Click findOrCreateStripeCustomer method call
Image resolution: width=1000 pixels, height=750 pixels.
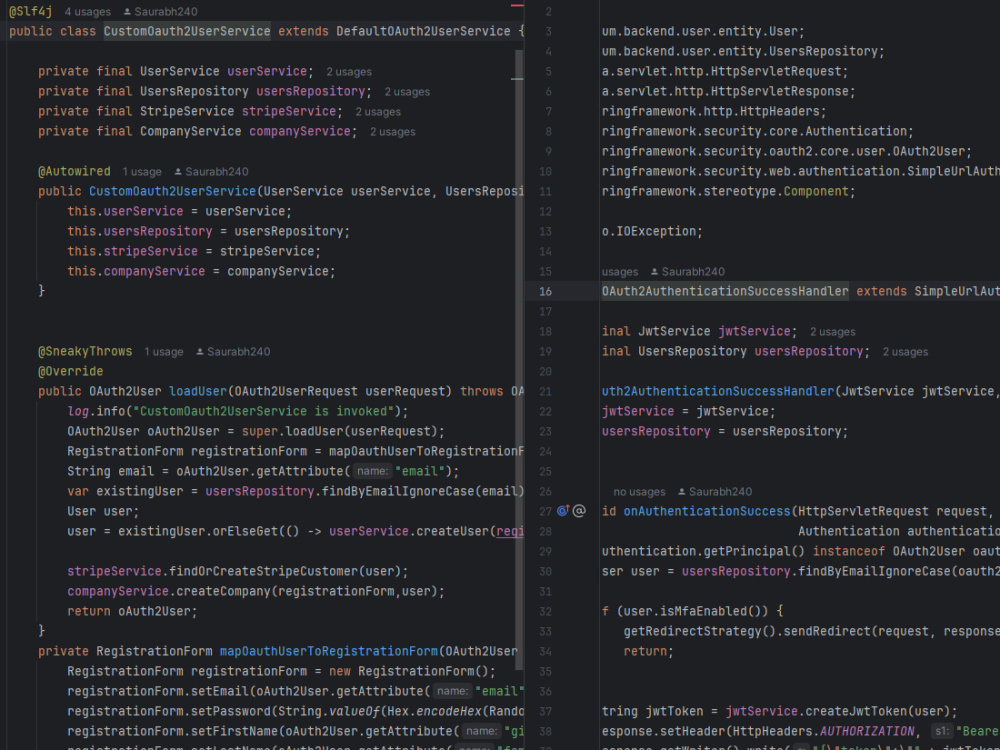(x=263, y=571)
